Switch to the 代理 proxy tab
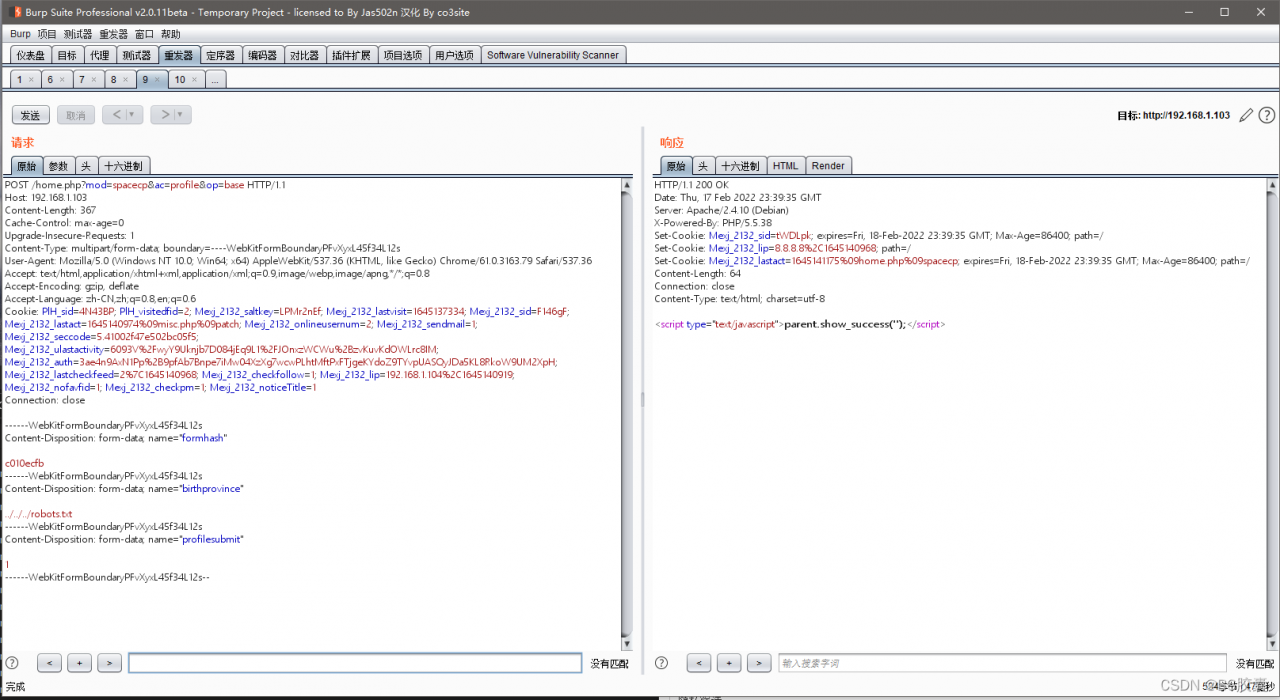The height and width of the screenshot is (700, 1280). click(x=99, y=55)
